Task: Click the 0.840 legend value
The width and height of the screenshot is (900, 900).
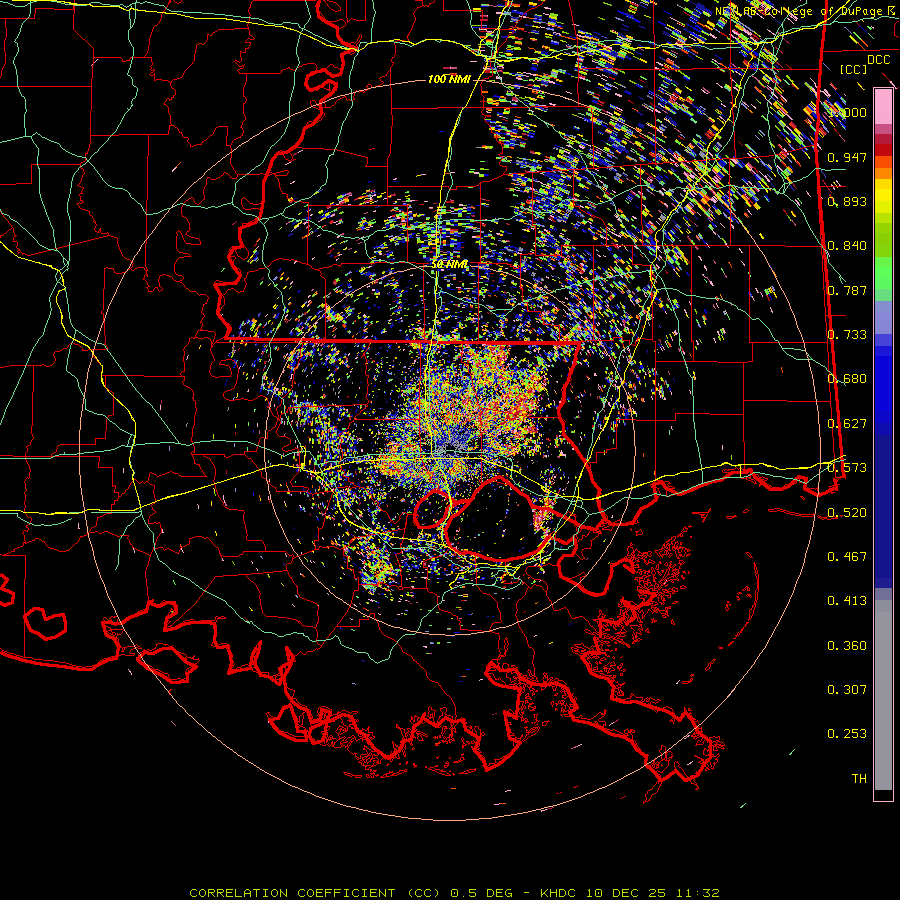Action: click(847, 246)
